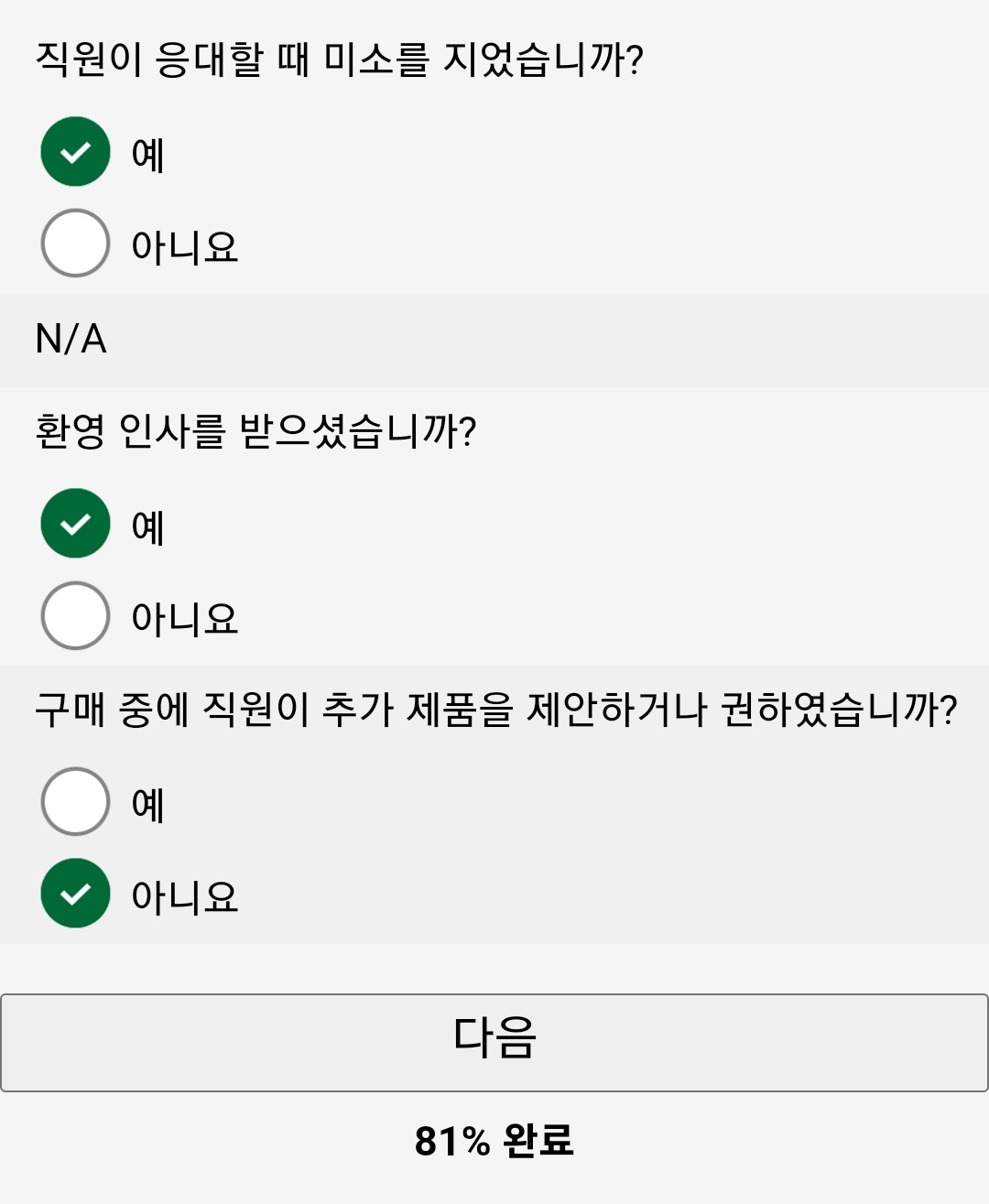Click the green checkmark beside 아니요 for the product suggestion question

pos(76,894)
